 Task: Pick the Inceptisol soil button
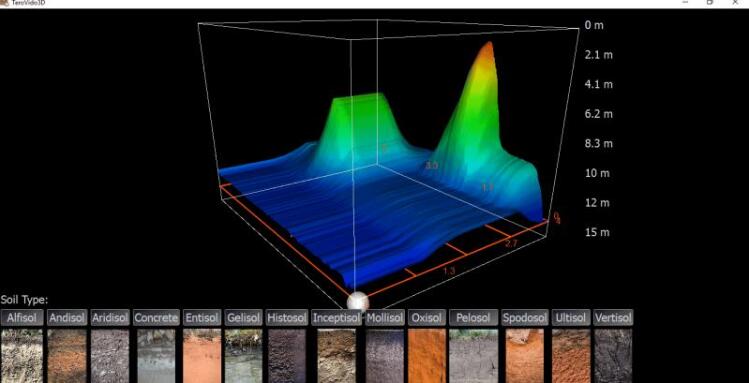pyautogui.click(x=337, y=318)
